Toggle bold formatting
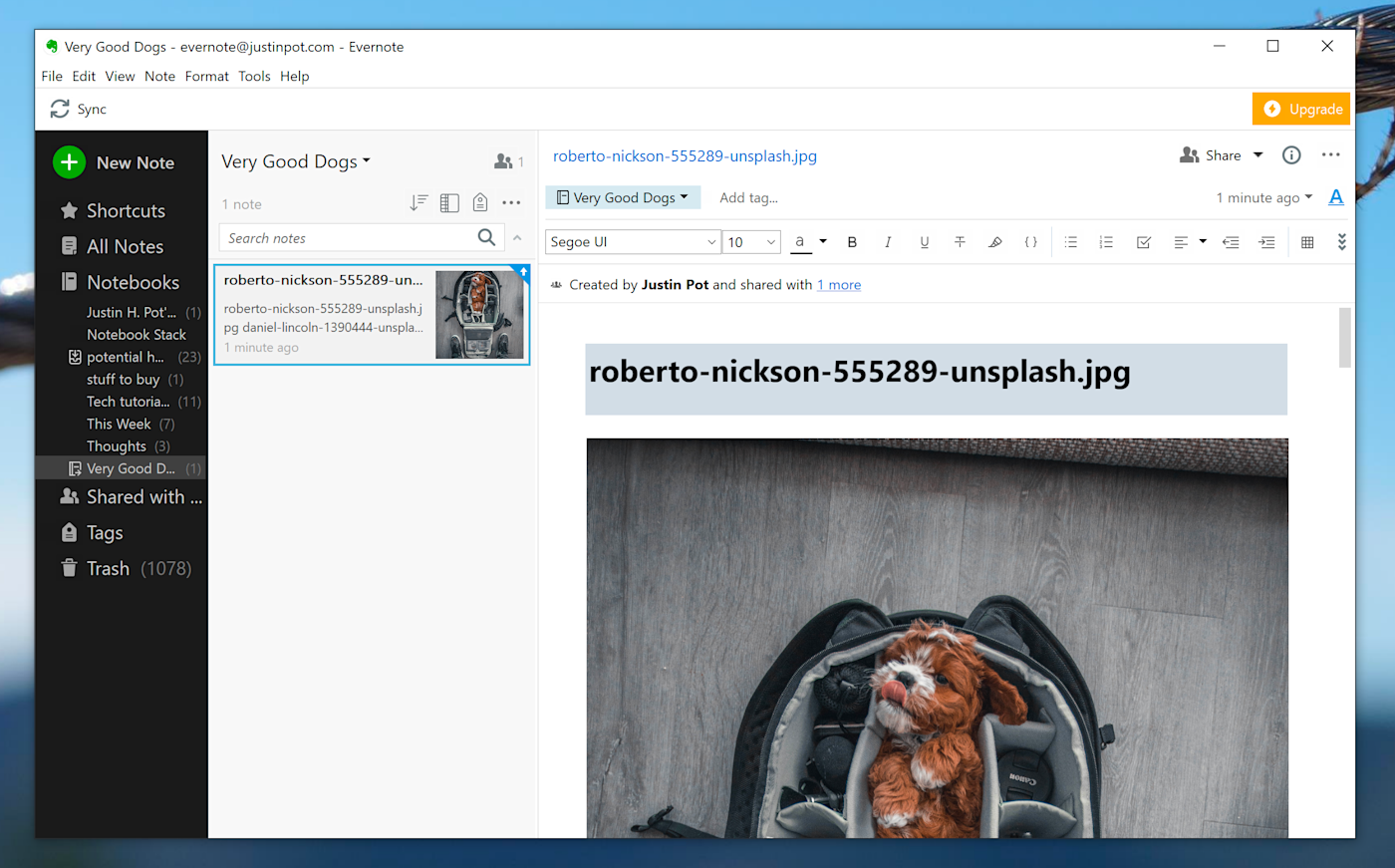Viewport: 1395px width, 868px height. 852,242
